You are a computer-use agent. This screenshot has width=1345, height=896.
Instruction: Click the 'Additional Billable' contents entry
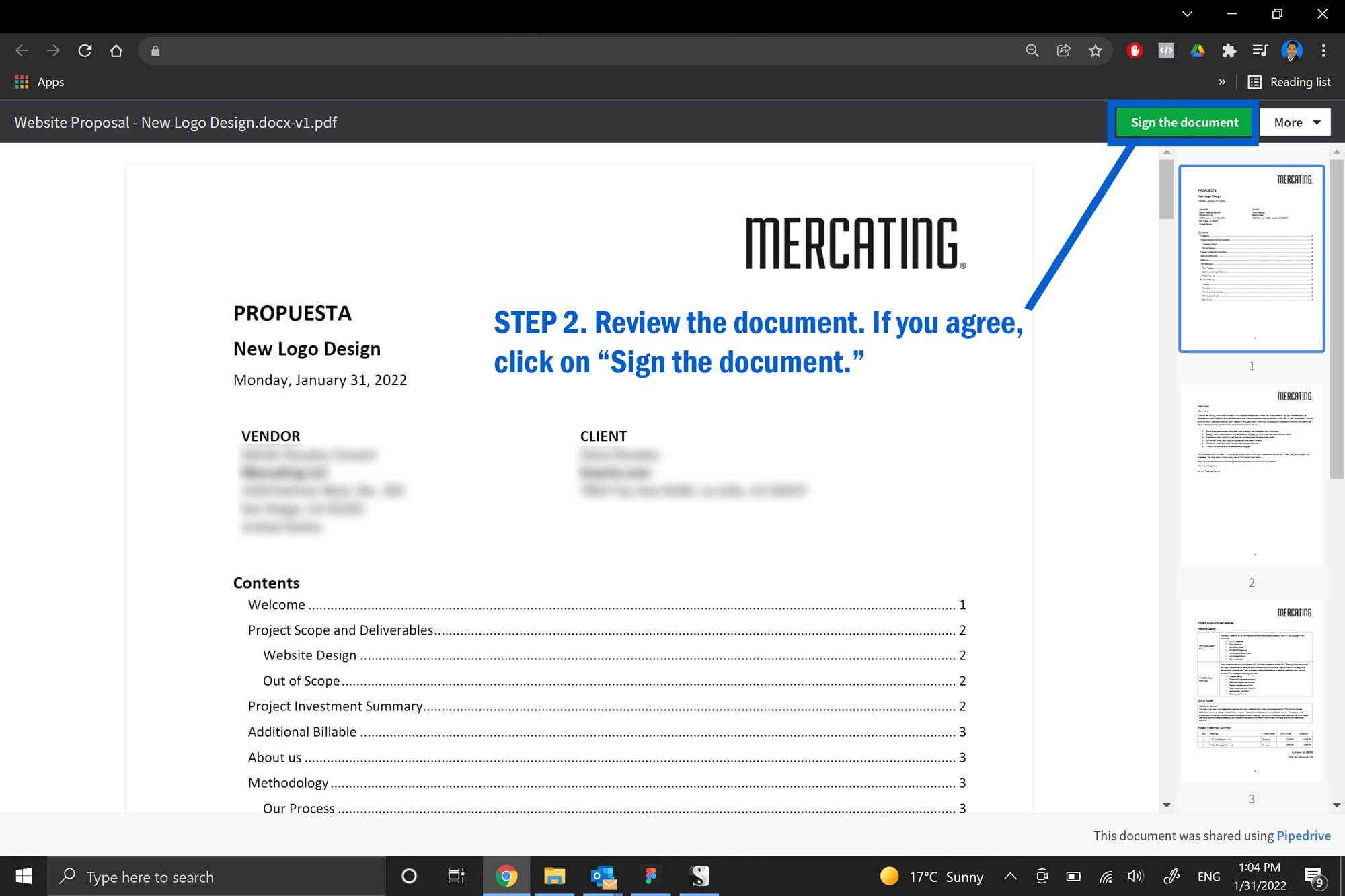click(607, 732)
